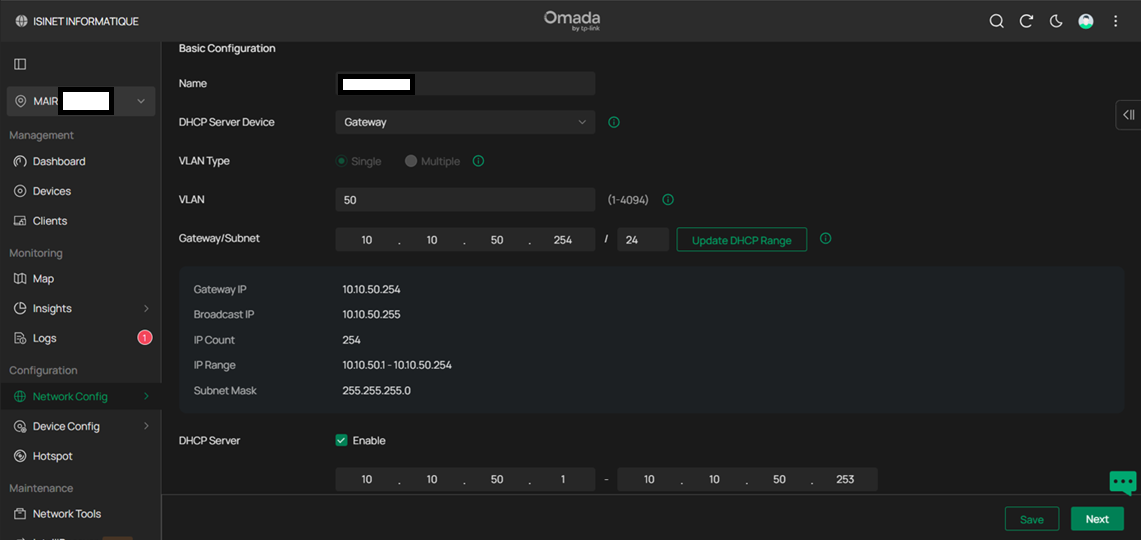
Task: Click the Devices sidebar icon
Action: click(20, 191)
